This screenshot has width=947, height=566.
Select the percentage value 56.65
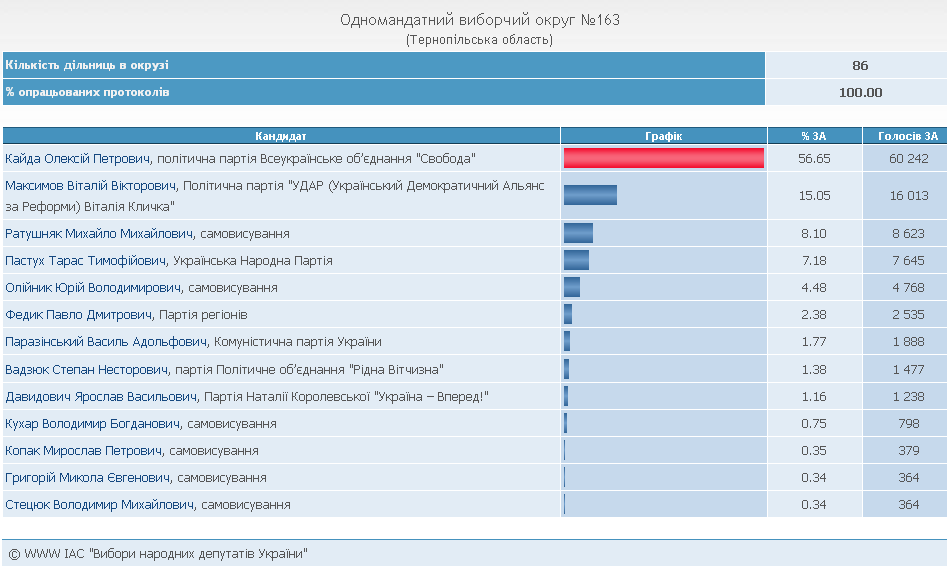point(814,159)
